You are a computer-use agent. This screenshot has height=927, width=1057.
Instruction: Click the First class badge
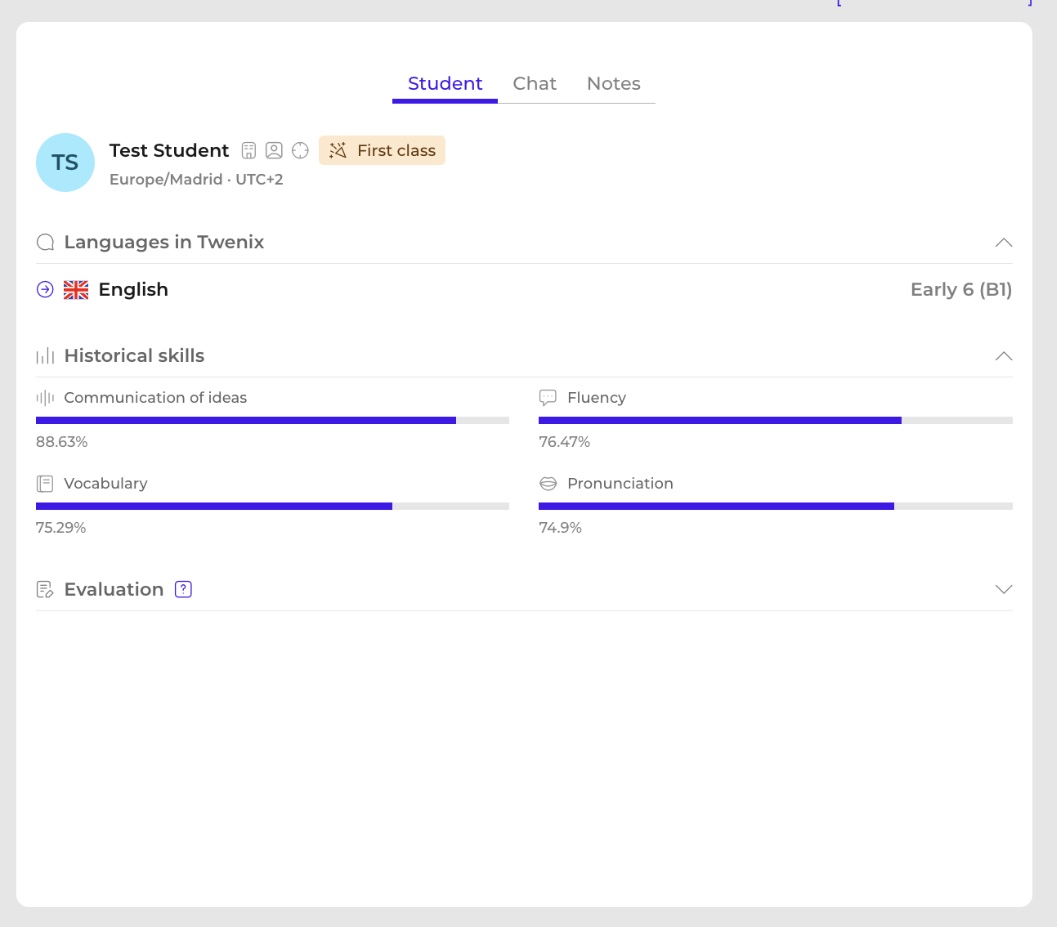[382, 150]
